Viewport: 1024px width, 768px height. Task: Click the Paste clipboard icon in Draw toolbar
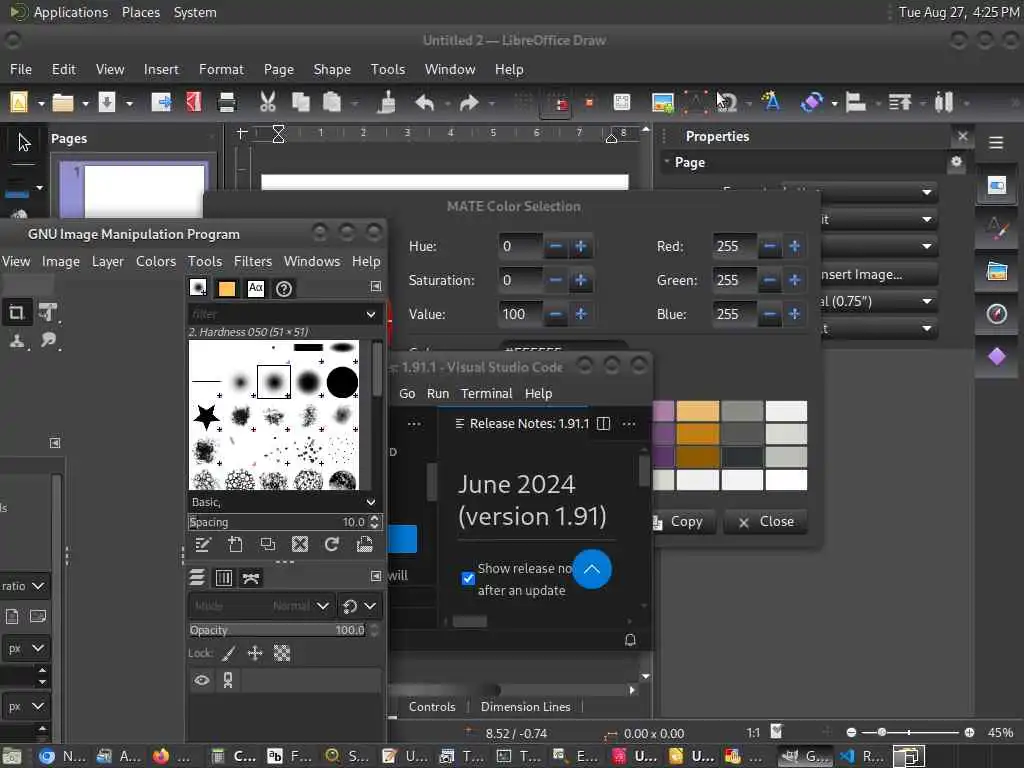pyautogui.click(x=332, y=102)
